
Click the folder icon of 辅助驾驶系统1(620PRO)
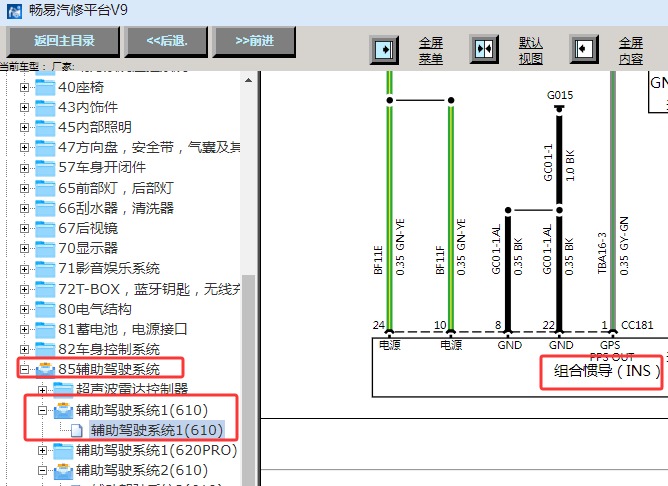tap(63, 450)
